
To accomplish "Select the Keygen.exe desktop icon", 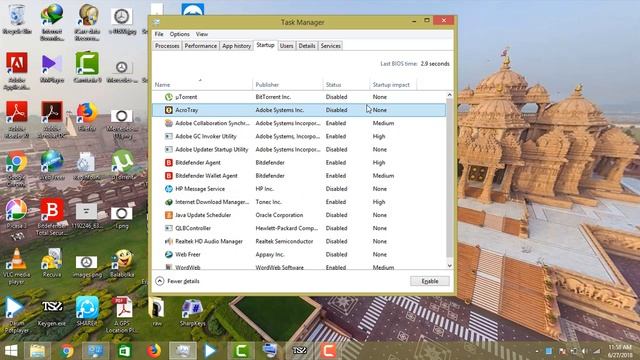I will [52, 313].
